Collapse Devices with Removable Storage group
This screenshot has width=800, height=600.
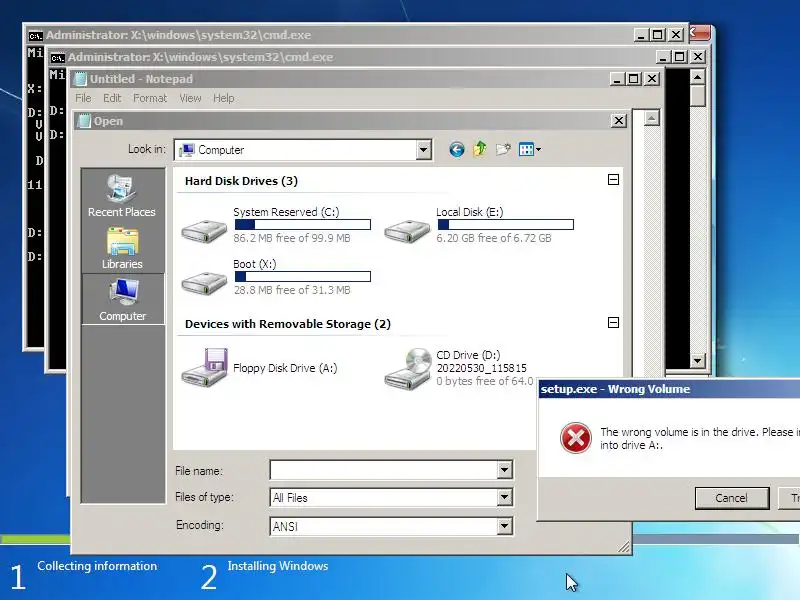pos(613,322)
